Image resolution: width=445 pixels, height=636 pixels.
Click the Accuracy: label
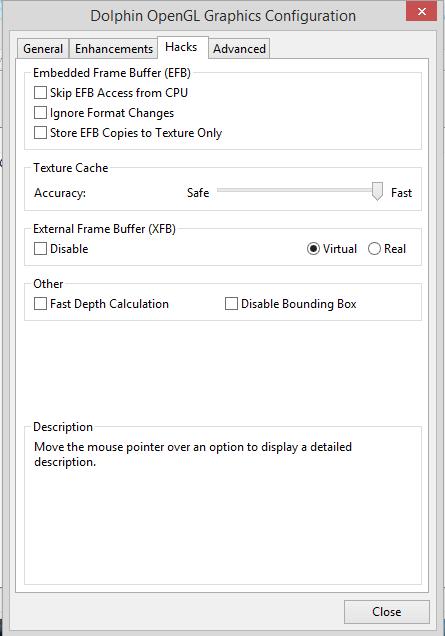click(x=60, y=193)
